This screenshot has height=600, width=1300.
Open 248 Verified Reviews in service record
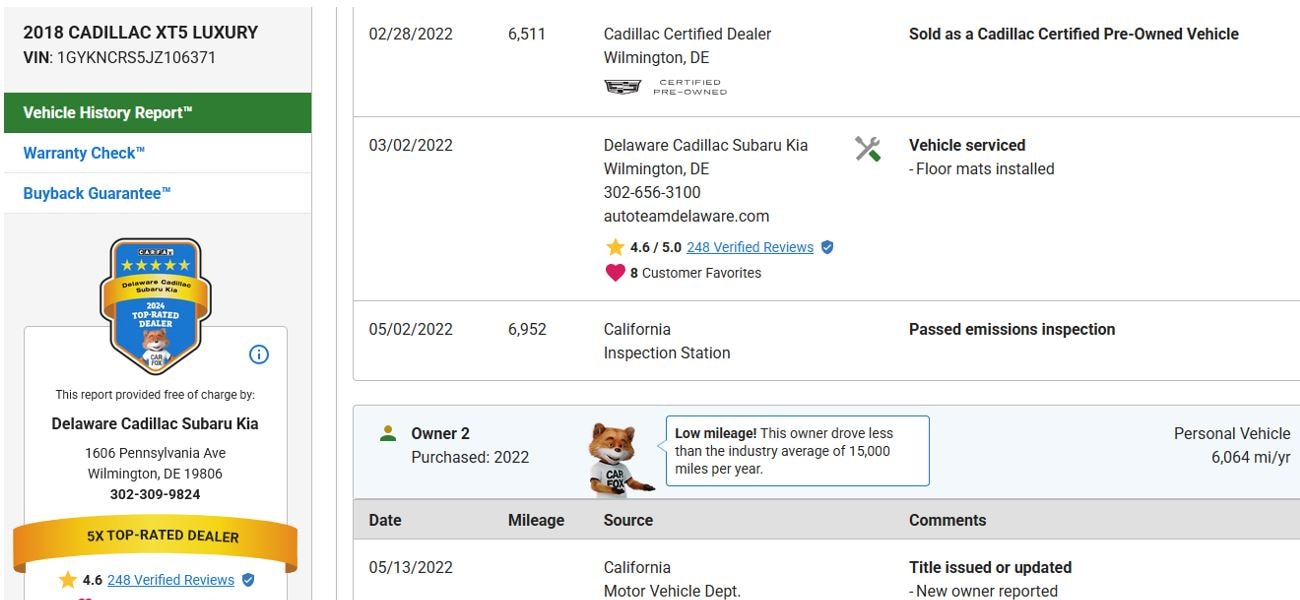[750, 247]
